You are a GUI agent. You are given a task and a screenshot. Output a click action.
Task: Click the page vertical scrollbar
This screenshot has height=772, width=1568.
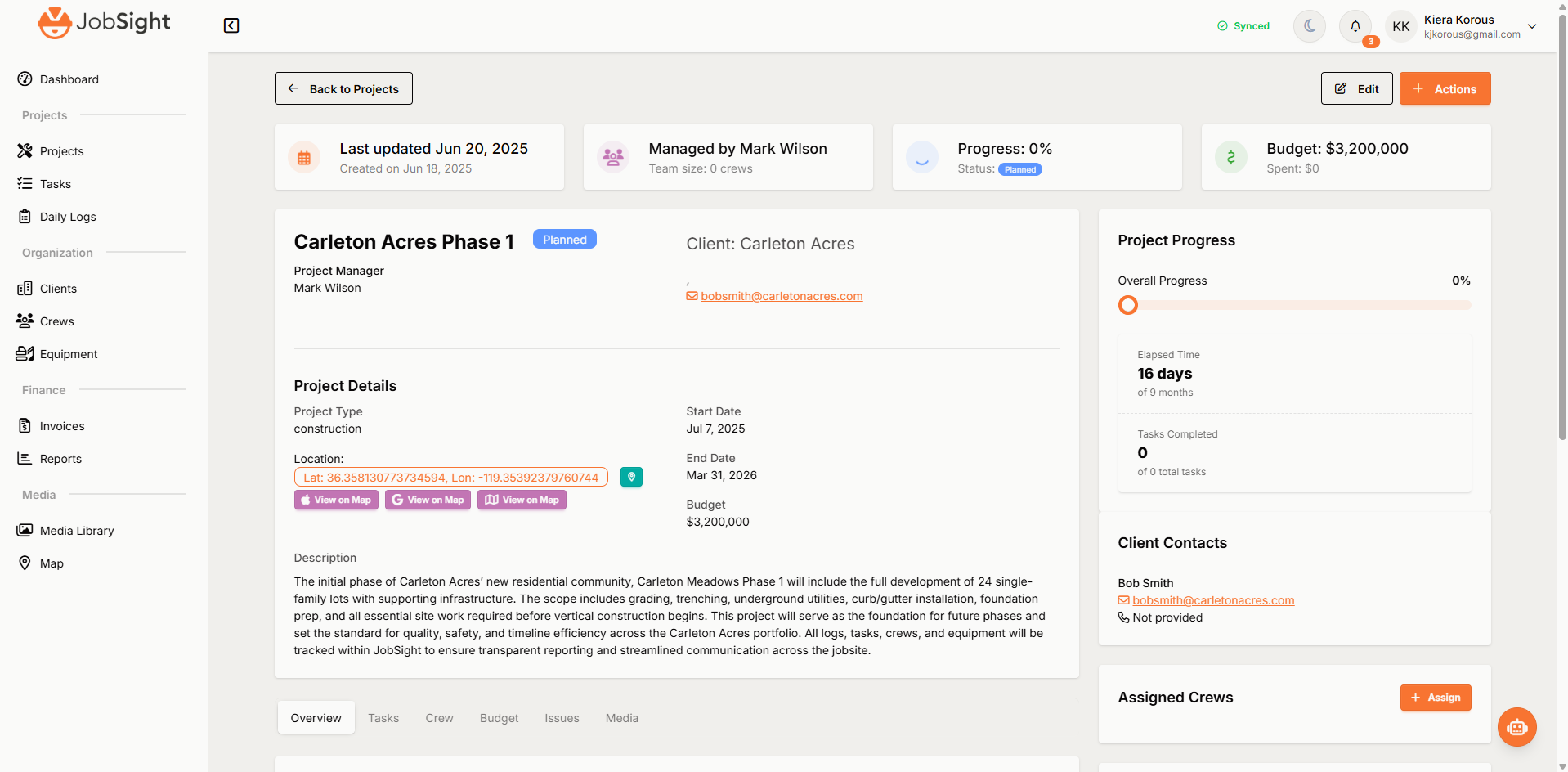point(1562,229)
